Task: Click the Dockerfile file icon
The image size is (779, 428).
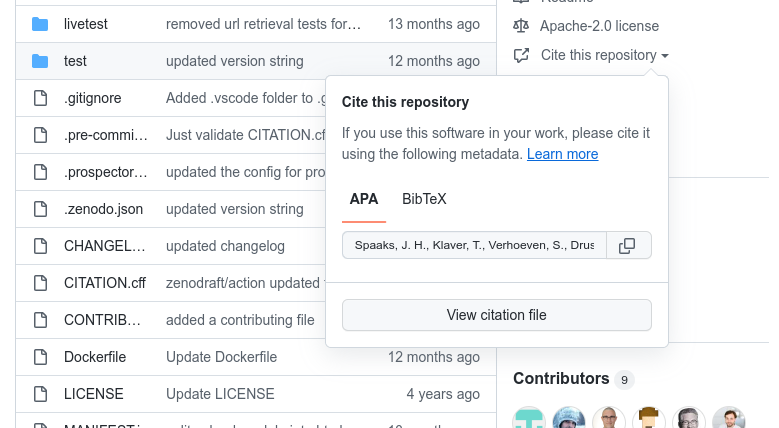Action: coord(40,357)
